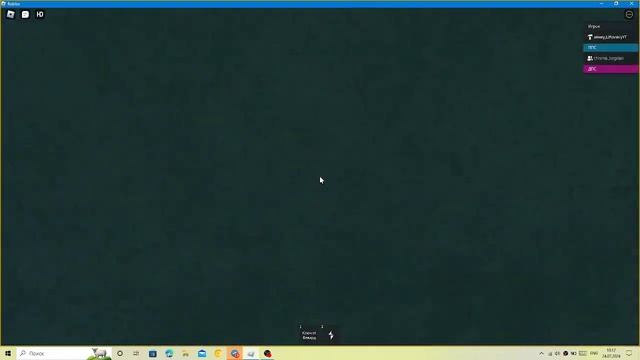This screenshot has height=360, width=640.
Task: Minimize the Roblox window
Action: point(602,3)
